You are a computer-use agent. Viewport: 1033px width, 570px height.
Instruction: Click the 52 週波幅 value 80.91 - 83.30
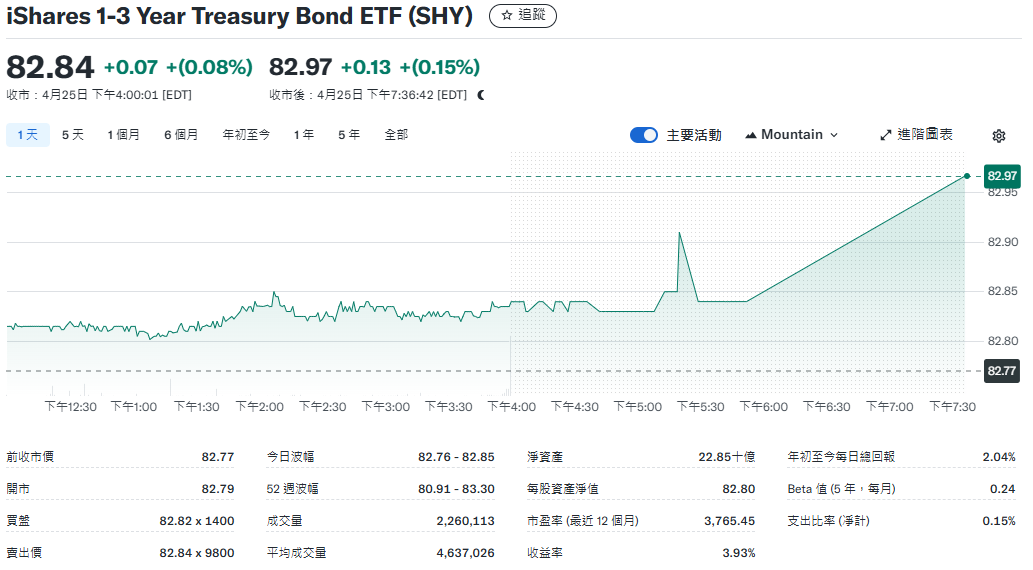tap(456, 489)
